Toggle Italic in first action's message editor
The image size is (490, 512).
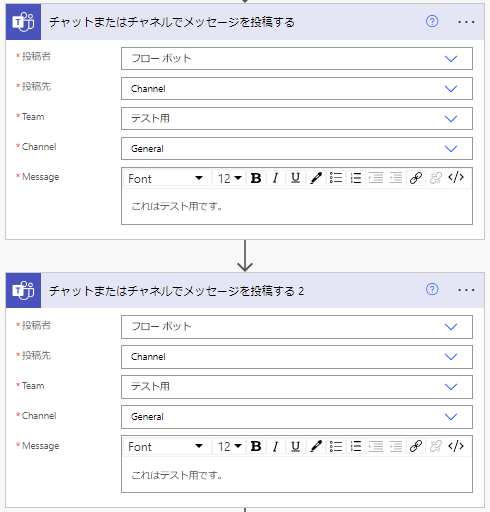(x=275, y=178)
